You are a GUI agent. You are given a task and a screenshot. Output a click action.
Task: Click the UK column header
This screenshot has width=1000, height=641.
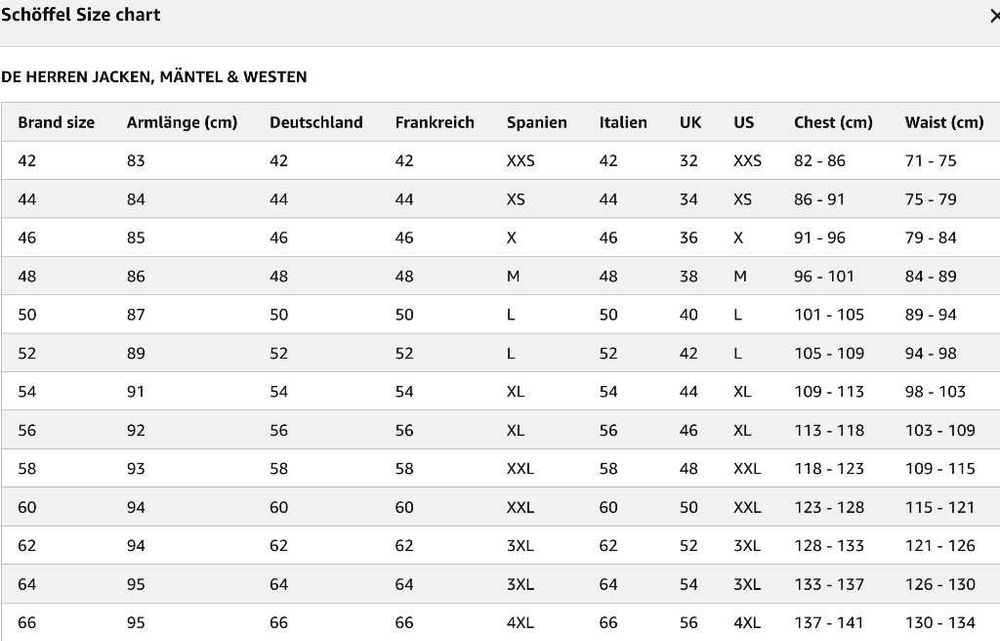click(x=691, y=122)
